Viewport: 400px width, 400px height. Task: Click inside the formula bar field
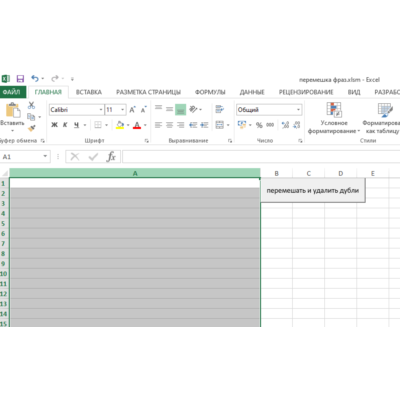tap(261, 157)
